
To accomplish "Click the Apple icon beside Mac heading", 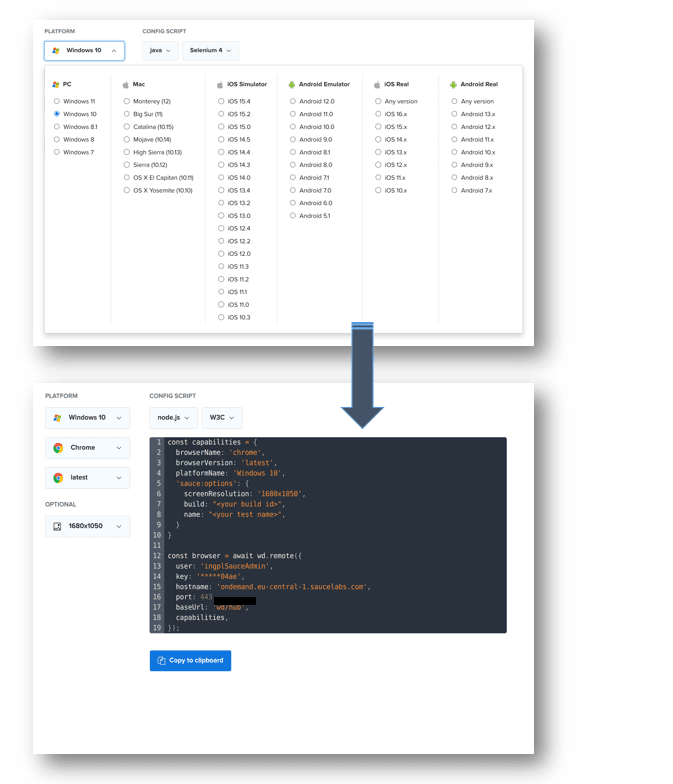I will [x=126, y=84].
